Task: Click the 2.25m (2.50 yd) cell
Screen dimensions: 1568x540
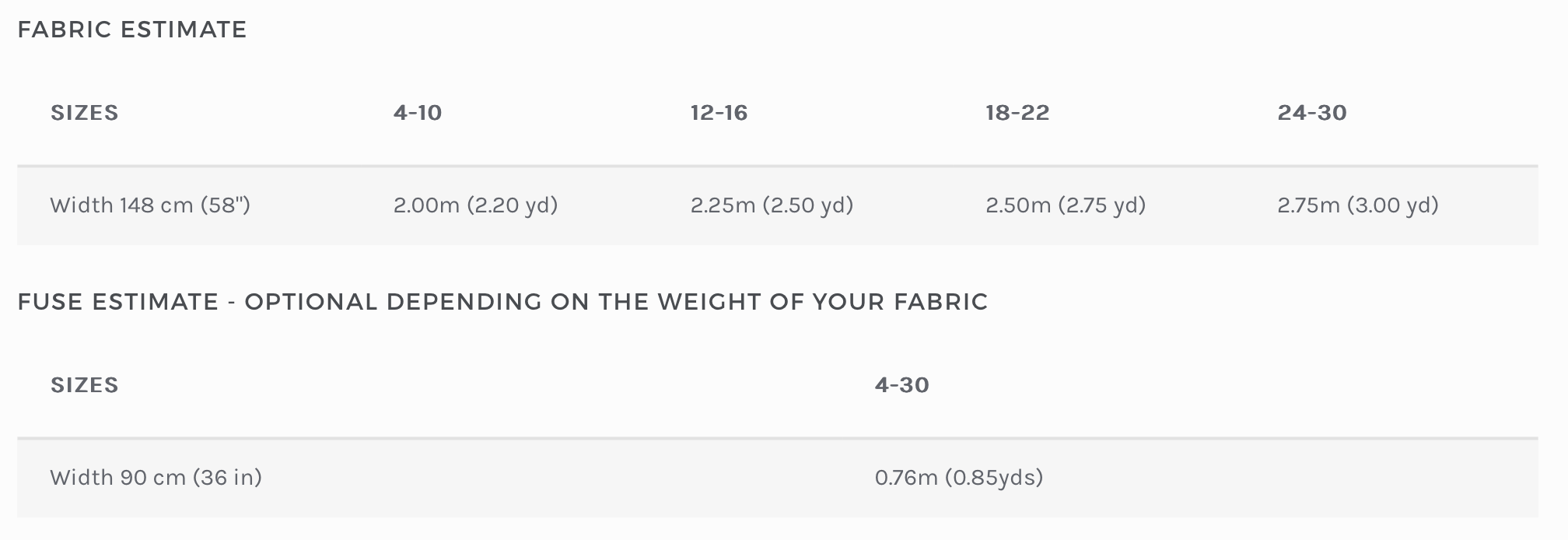Action: click(772, 205)
